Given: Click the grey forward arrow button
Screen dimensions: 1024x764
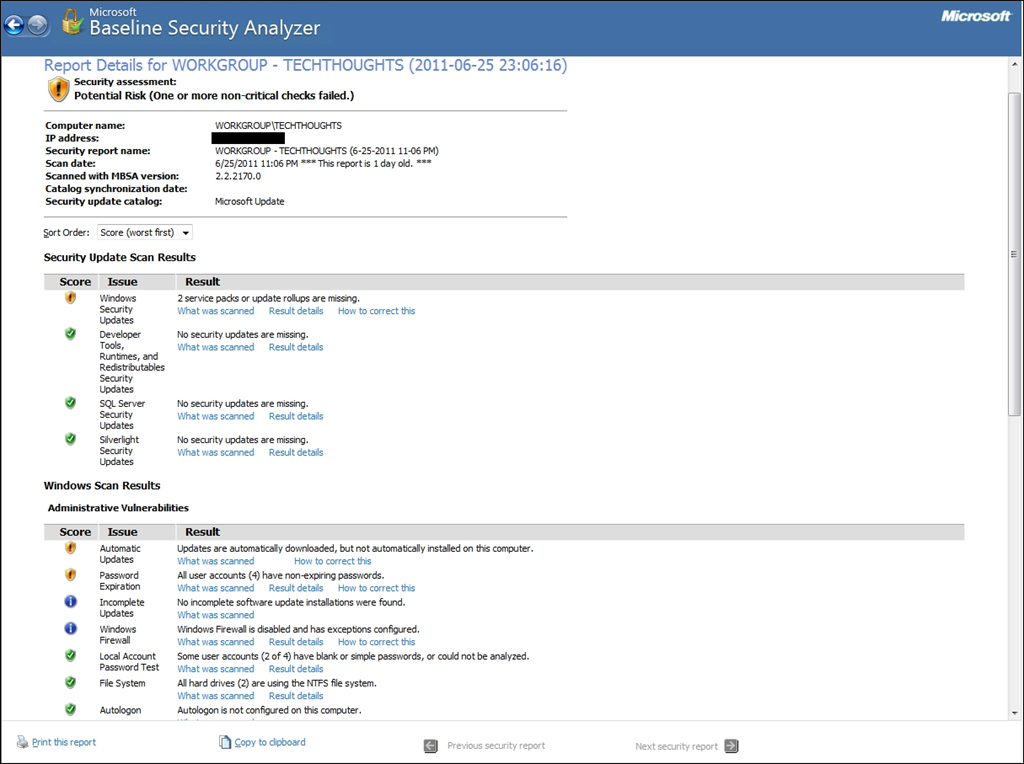Looking at the screenshot, I should 38,25.
